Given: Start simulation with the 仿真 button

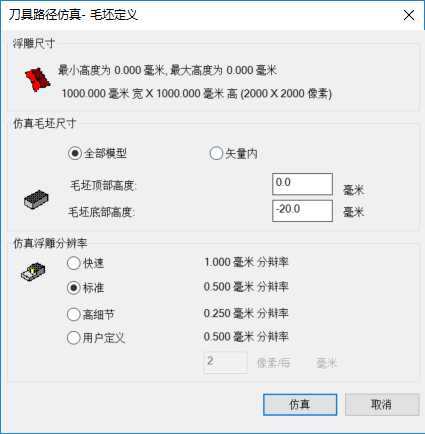Looking at the screenshot, I should pyautogui.click(x=300, y=405).
